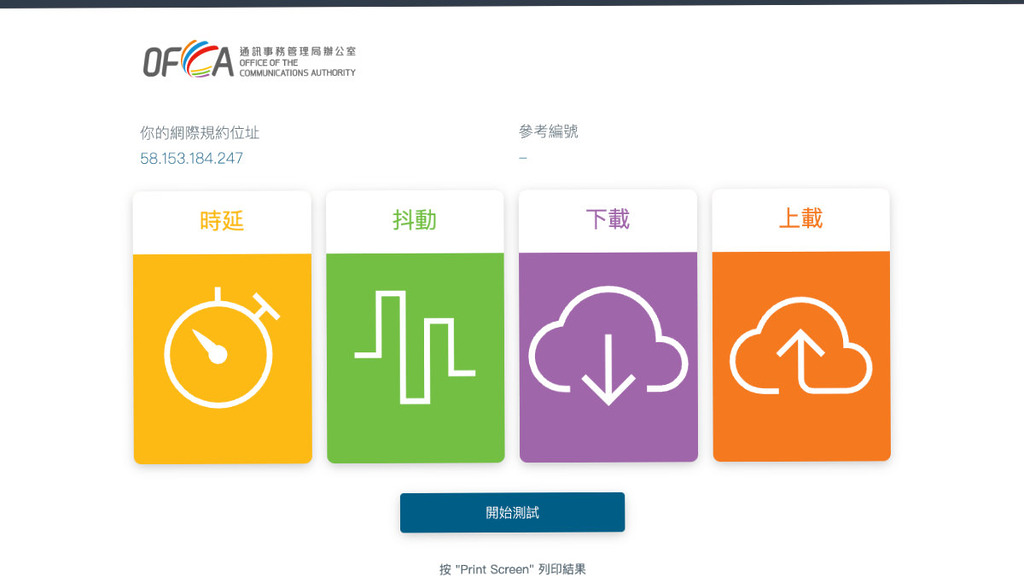Click the Office of the Communications Authority text
Screen dimensions: 1024x576
pyautogui.click(x=297, y=68)
